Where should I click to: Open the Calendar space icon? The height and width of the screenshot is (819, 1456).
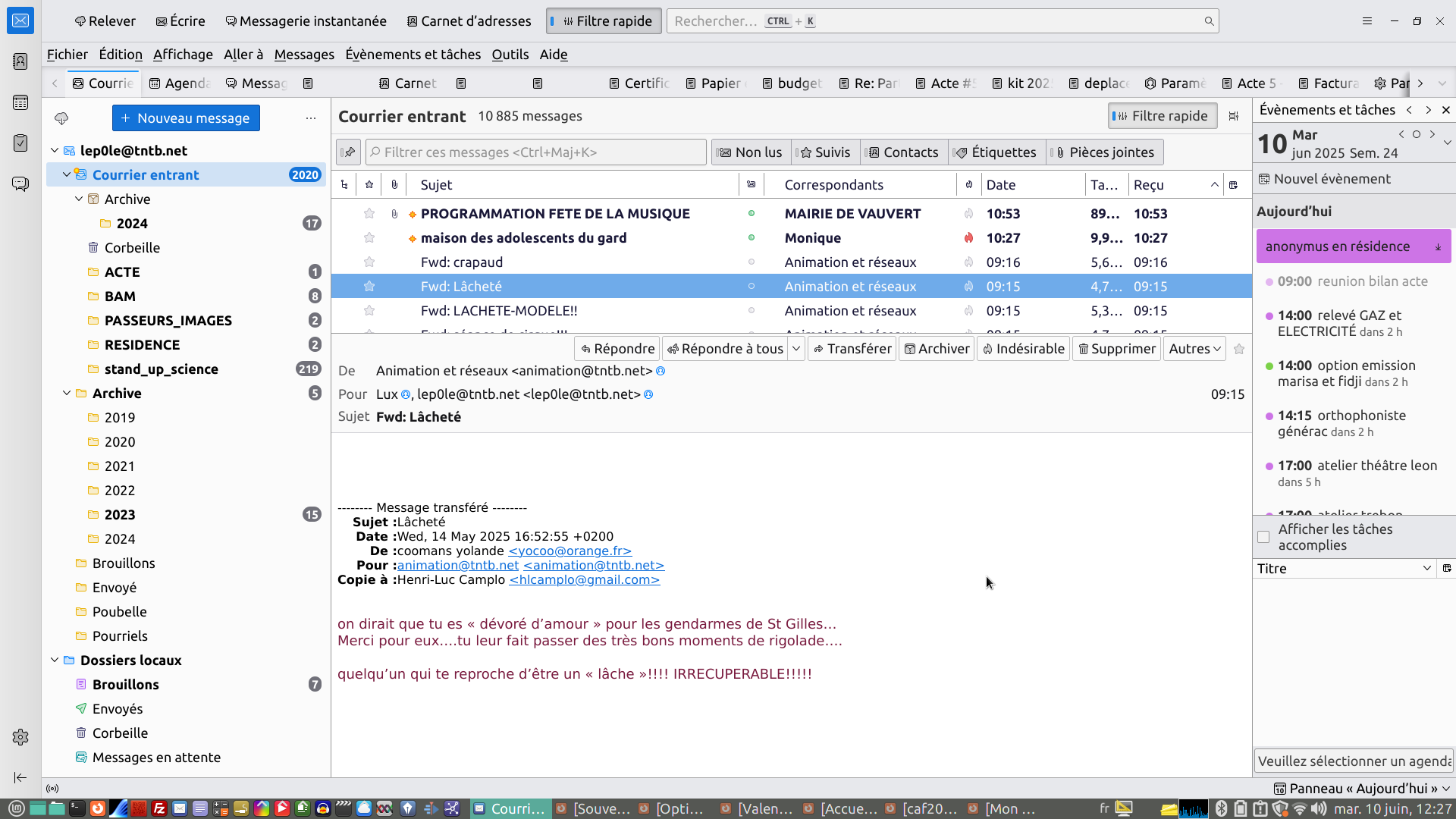20,102
